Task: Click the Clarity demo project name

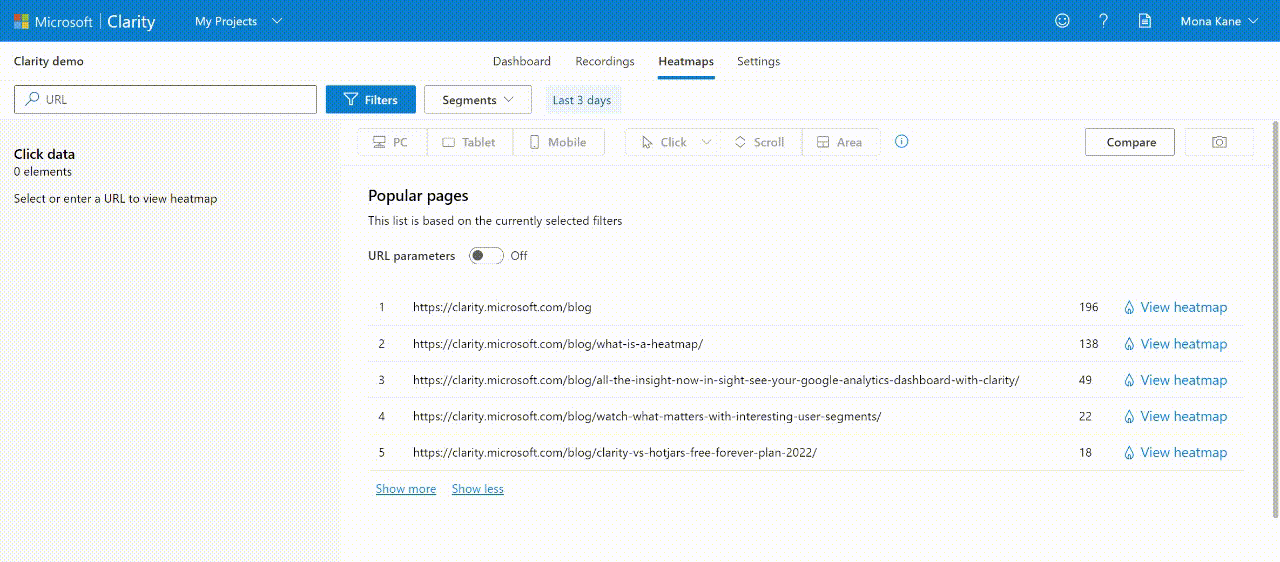Action: click(x=49, y=61)
